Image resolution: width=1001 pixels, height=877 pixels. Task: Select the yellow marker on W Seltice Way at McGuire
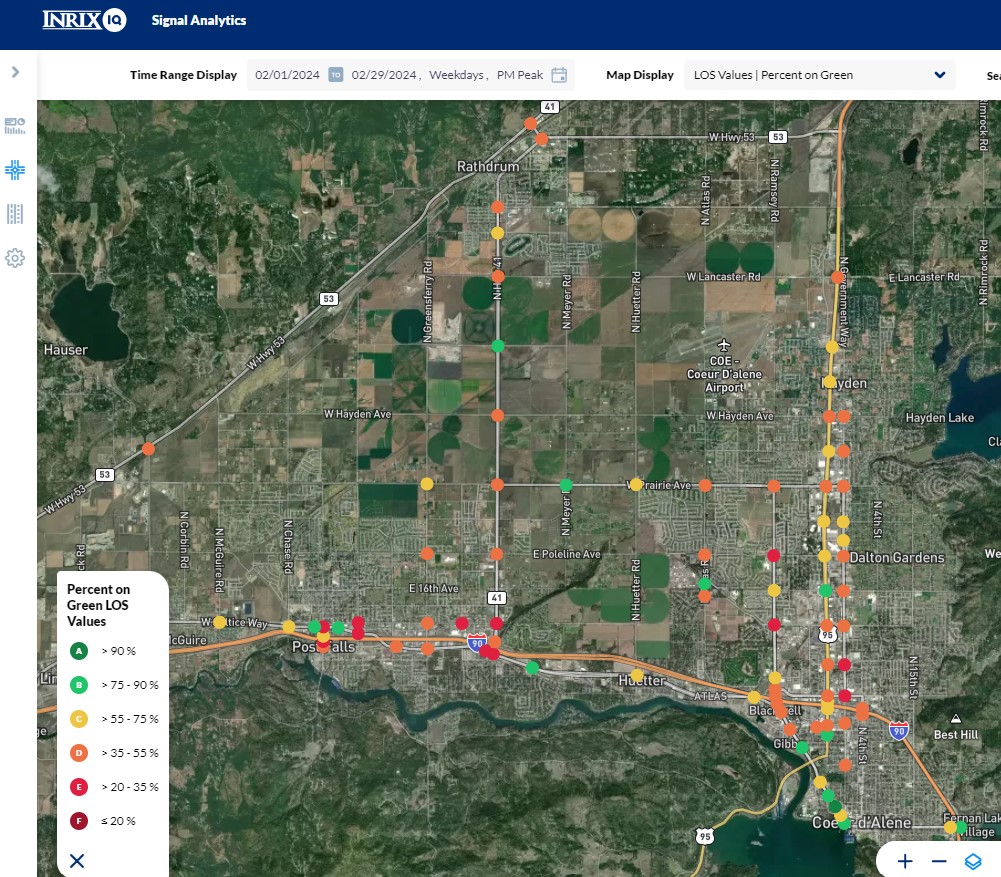point(219,622)
